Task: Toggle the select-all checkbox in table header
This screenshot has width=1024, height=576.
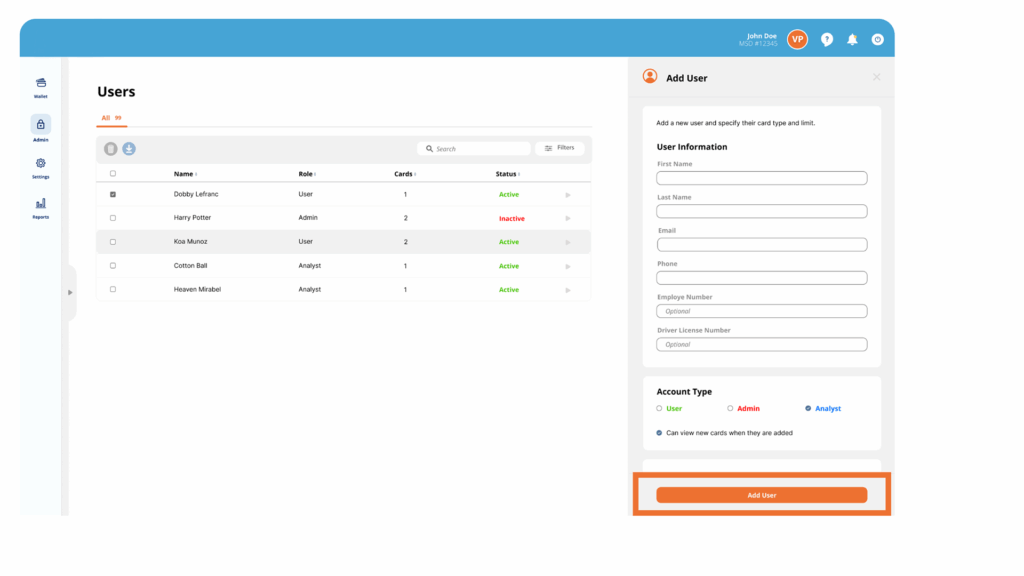Action: (x=113, y=174)
